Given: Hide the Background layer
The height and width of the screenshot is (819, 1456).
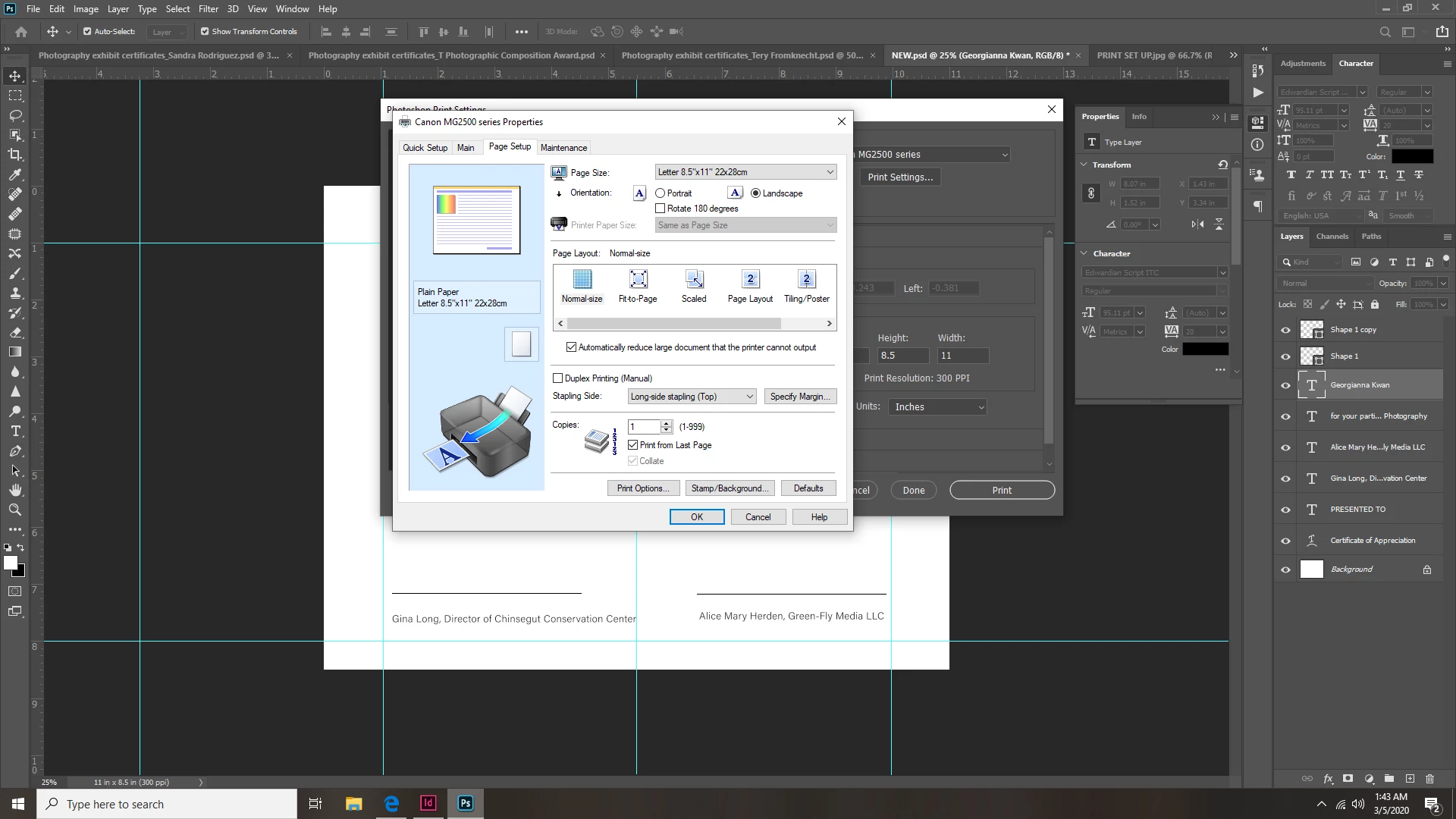Looking at the screenshot, I should click(1285, 570).
